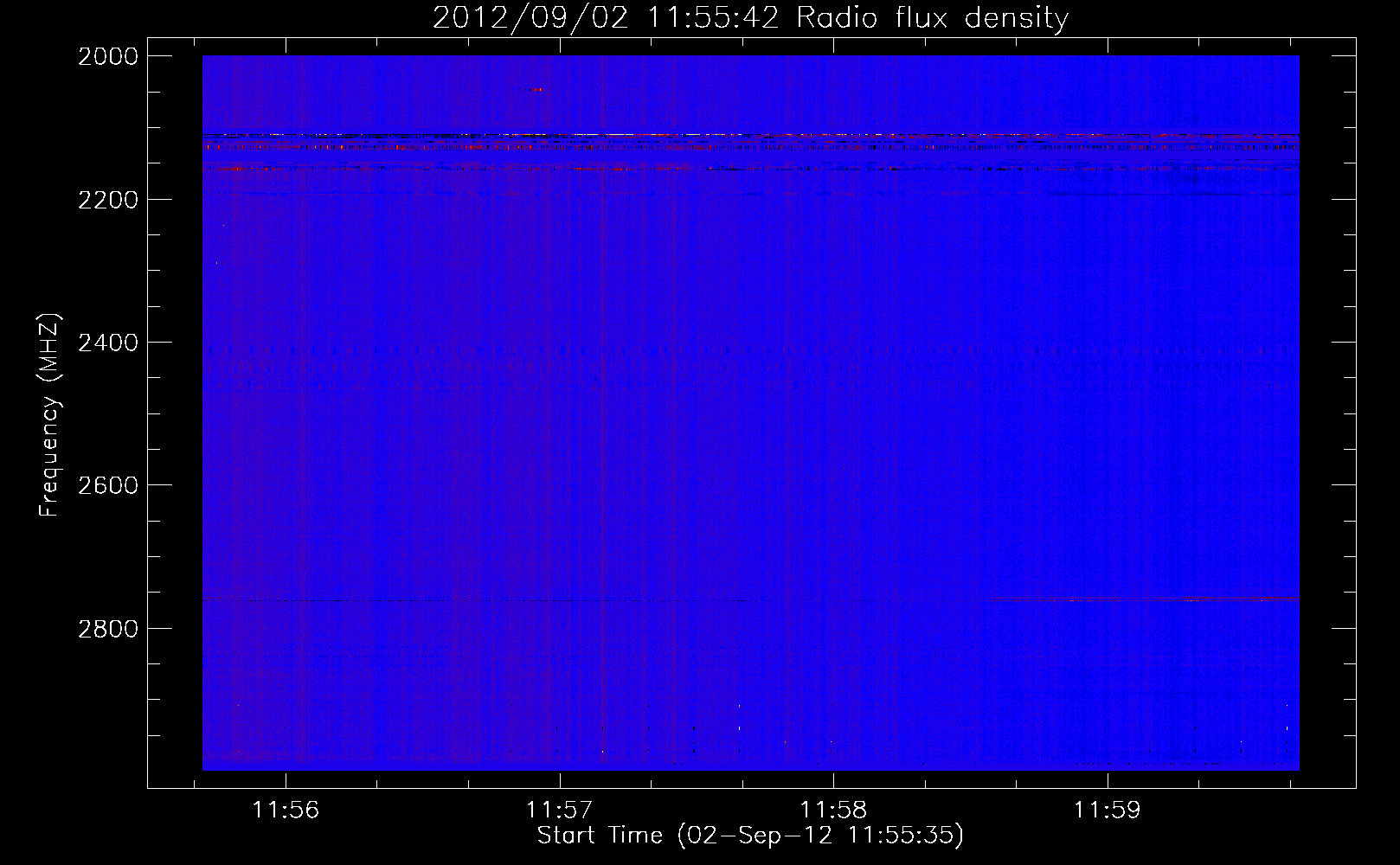Click the 2000 frequency tick label
The height and width of the screenshot is (865, 1400).
click(108, 56)
